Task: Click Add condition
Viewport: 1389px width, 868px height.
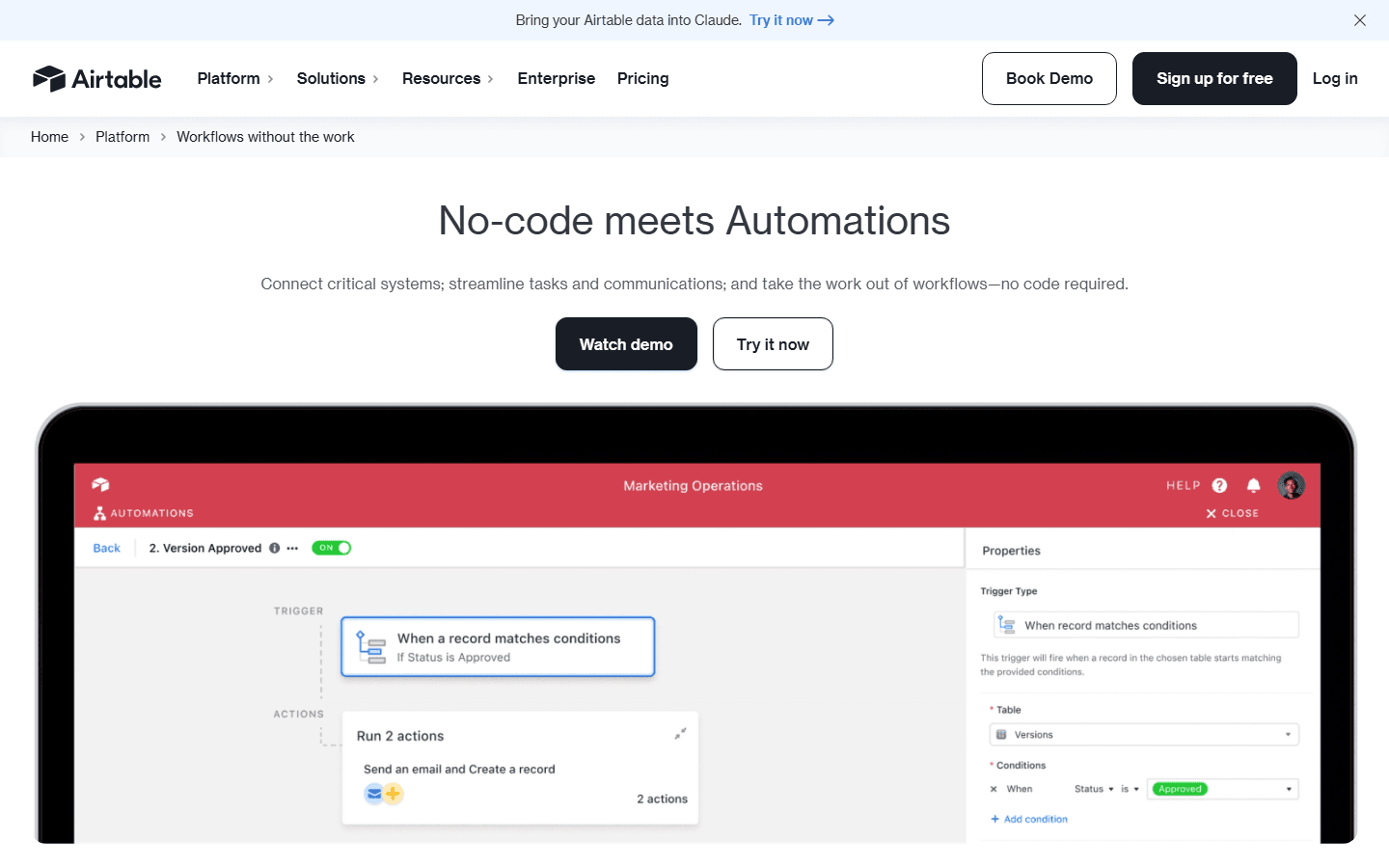Action: (1029, 819)
